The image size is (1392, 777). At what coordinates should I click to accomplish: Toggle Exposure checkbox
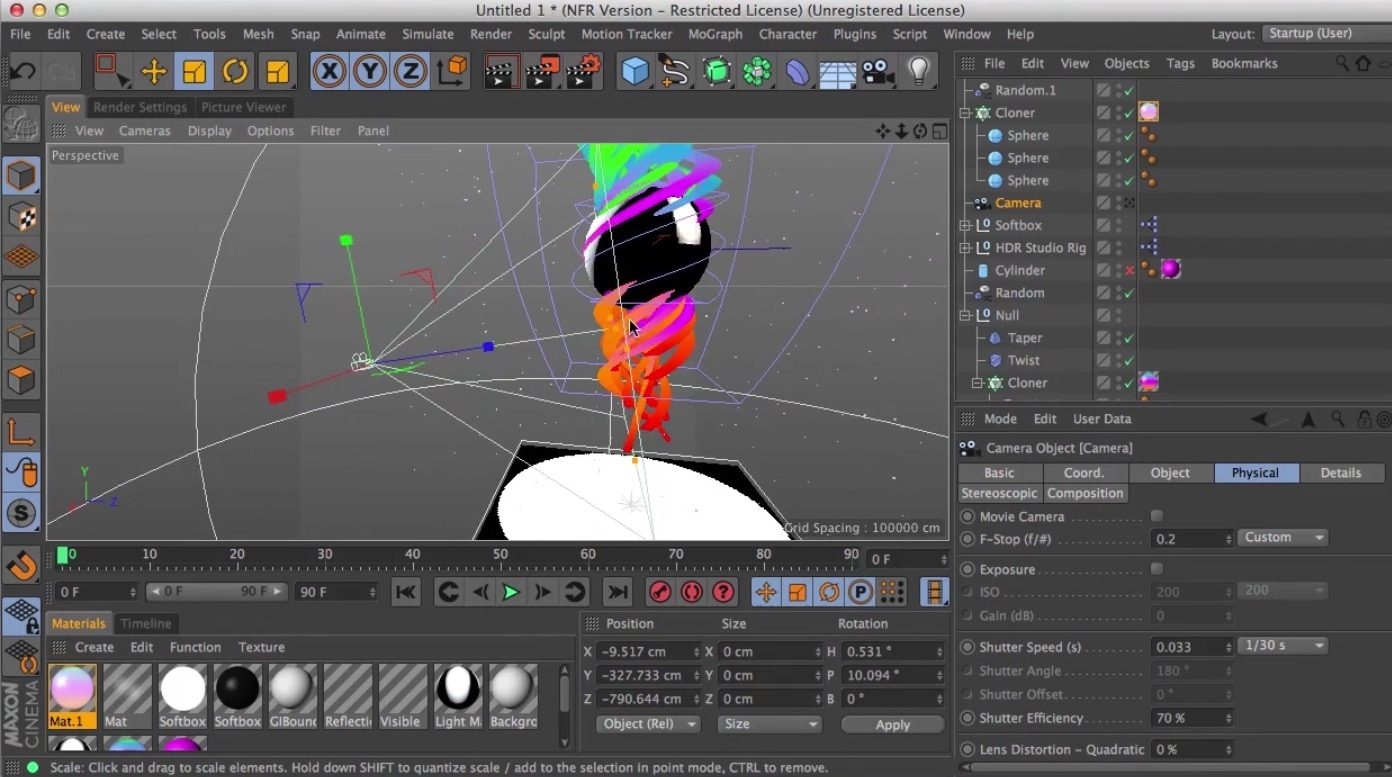pos(1157,568)
